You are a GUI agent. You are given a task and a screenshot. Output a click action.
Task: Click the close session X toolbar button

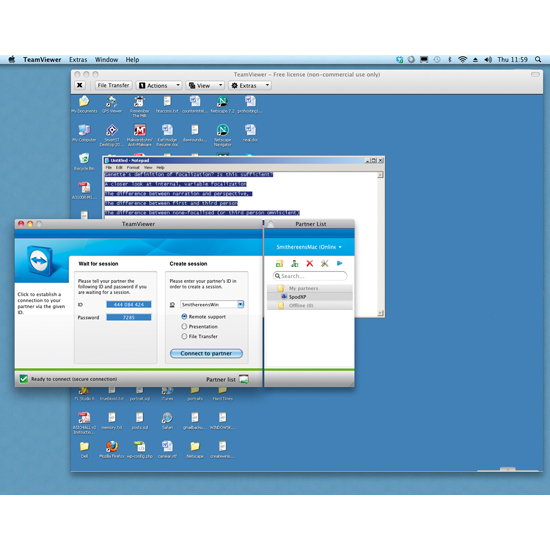80,85
